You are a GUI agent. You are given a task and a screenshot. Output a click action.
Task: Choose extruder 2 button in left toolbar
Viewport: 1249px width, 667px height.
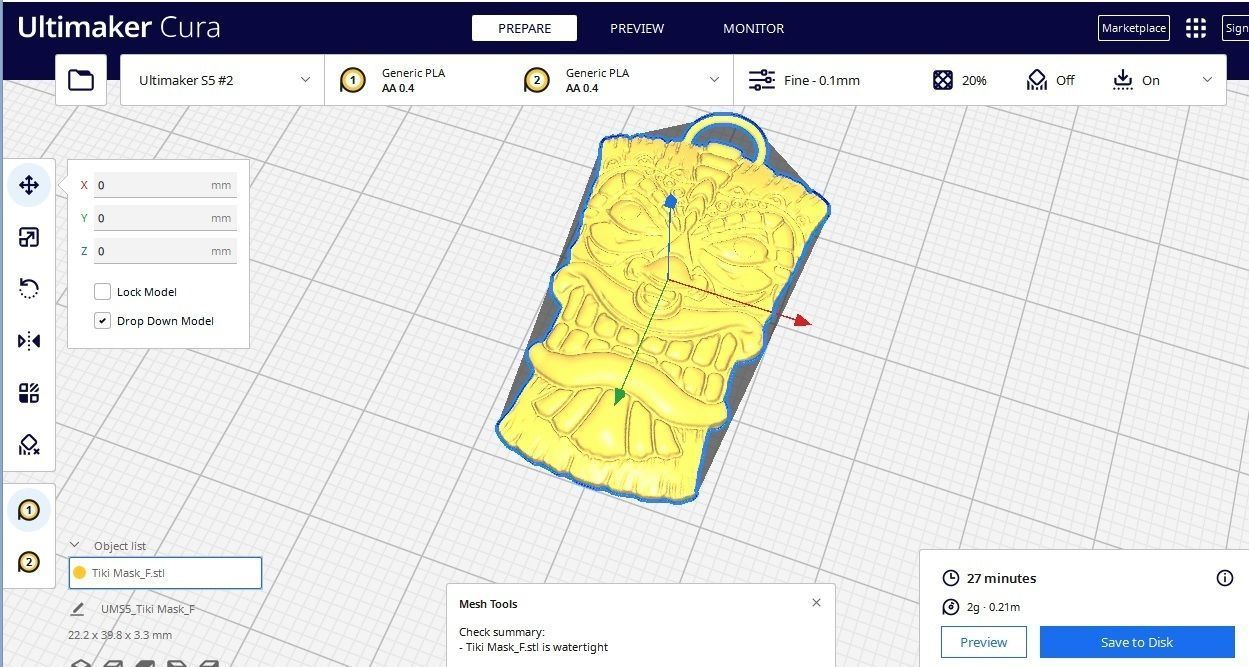point(29,563)
